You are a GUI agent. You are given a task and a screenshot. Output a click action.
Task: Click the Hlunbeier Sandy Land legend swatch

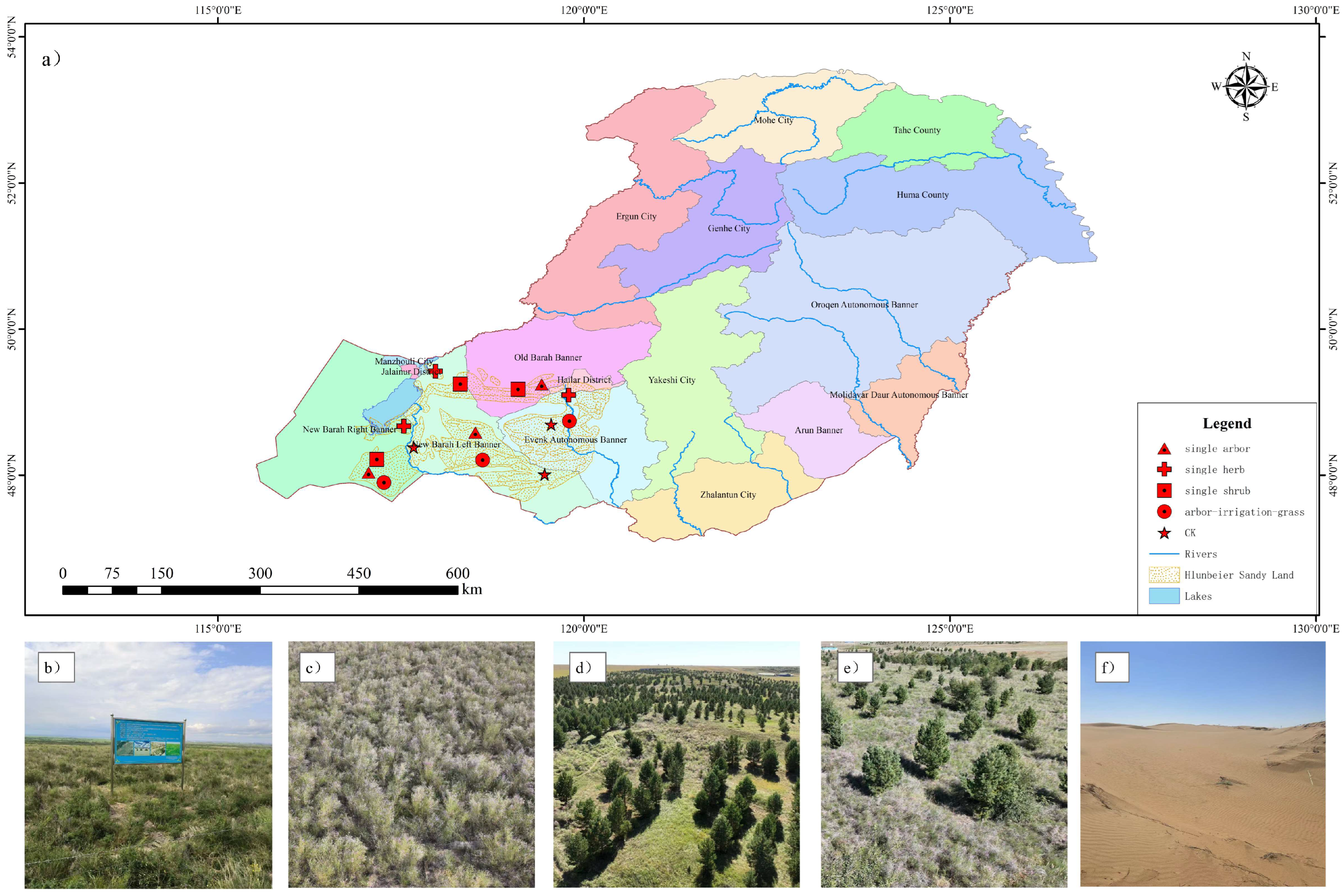[1164, 575]
